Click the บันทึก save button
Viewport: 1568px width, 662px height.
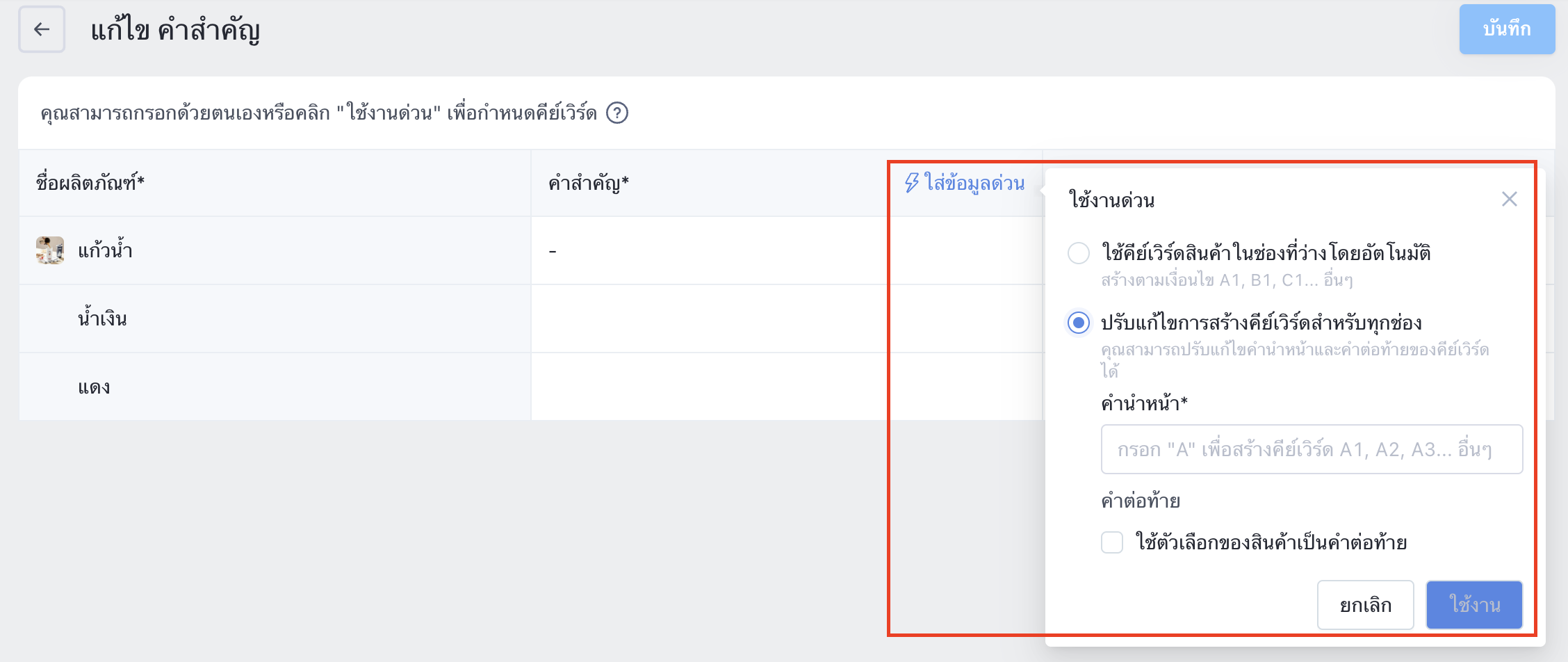[x=1507, y=29]
